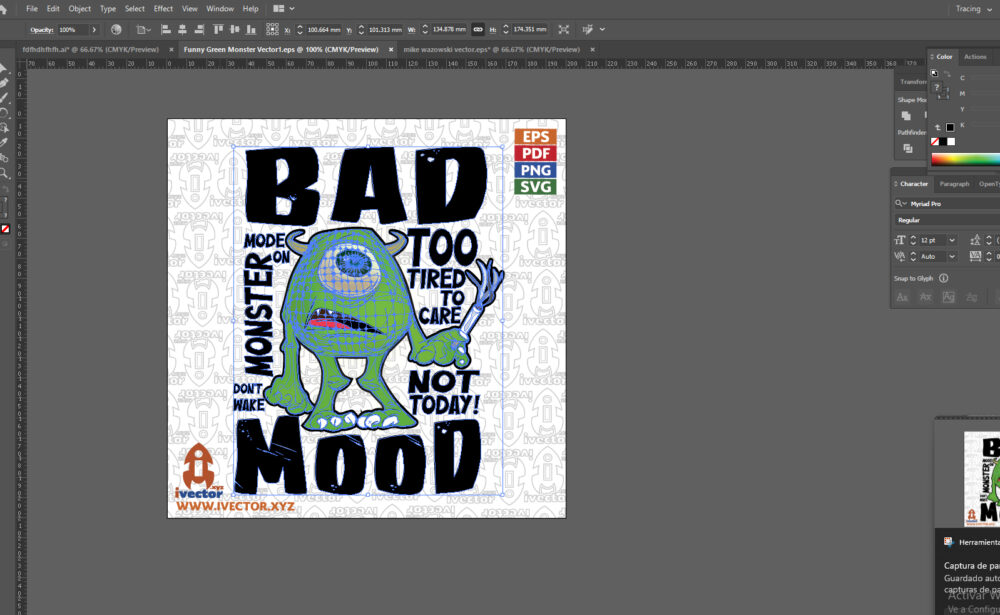This screenshot has width=1000, height=615.
Task: Open the Effect menu
Action: pos(163,9)
